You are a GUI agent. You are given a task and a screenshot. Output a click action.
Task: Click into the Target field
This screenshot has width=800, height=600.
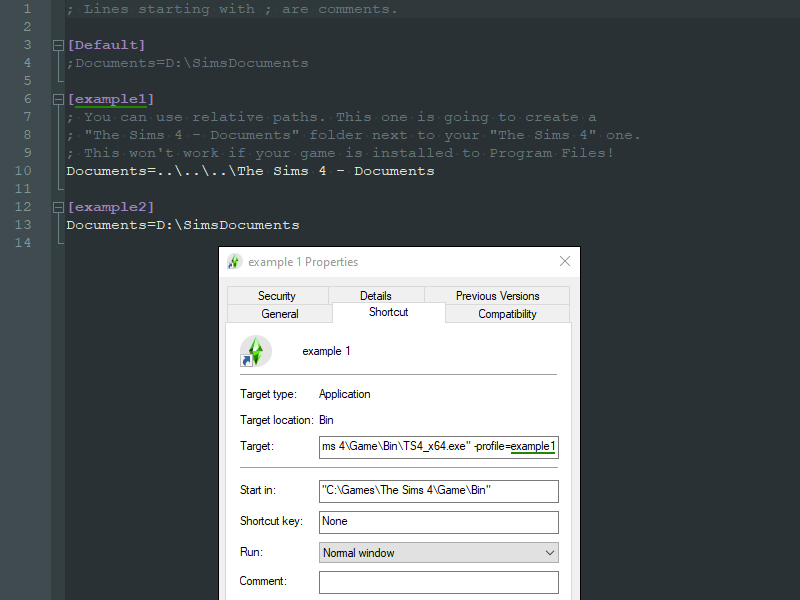click(438, 446)
